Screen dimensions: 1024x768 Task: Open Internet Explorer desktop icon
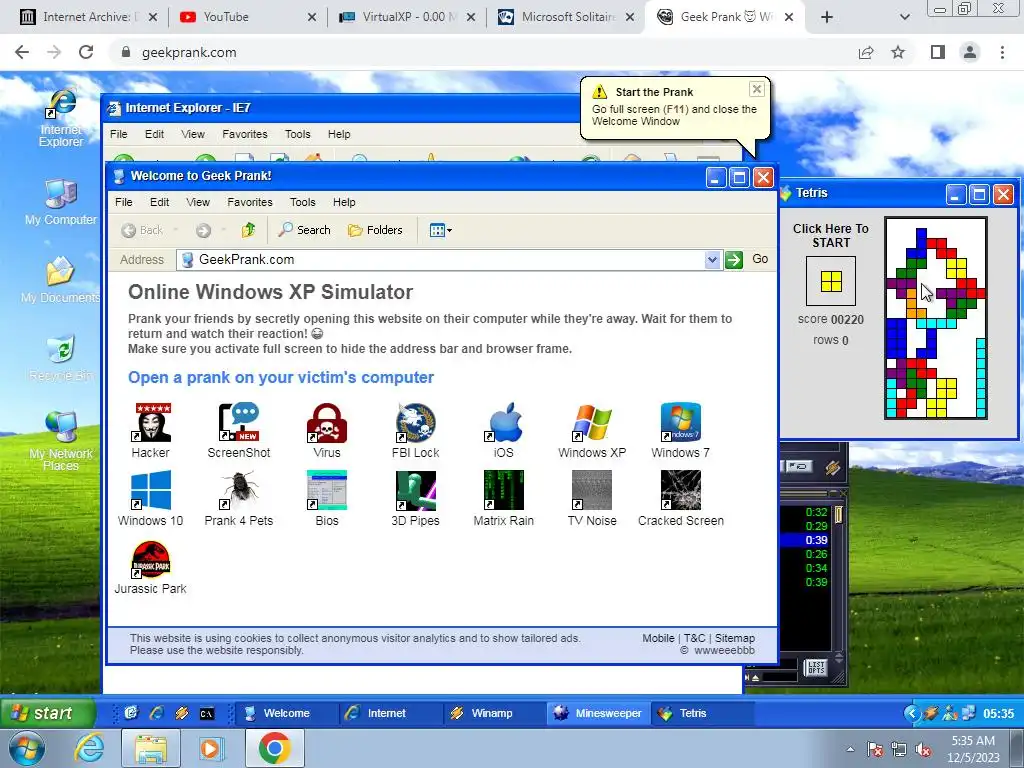(61, 118)
